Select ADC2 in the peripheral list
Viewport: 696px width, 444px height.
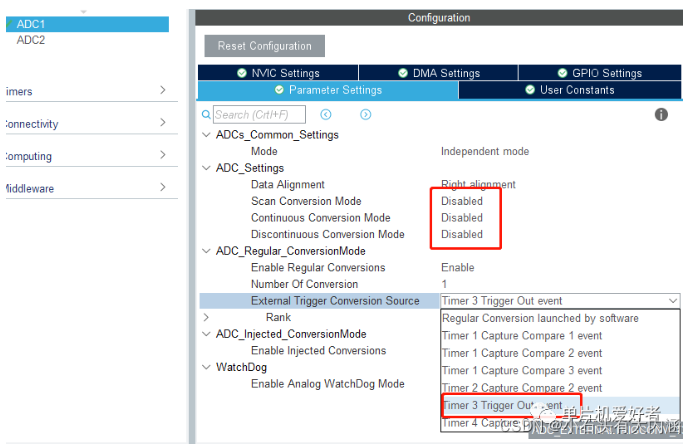pyautogui.click(x=31, y=40)
